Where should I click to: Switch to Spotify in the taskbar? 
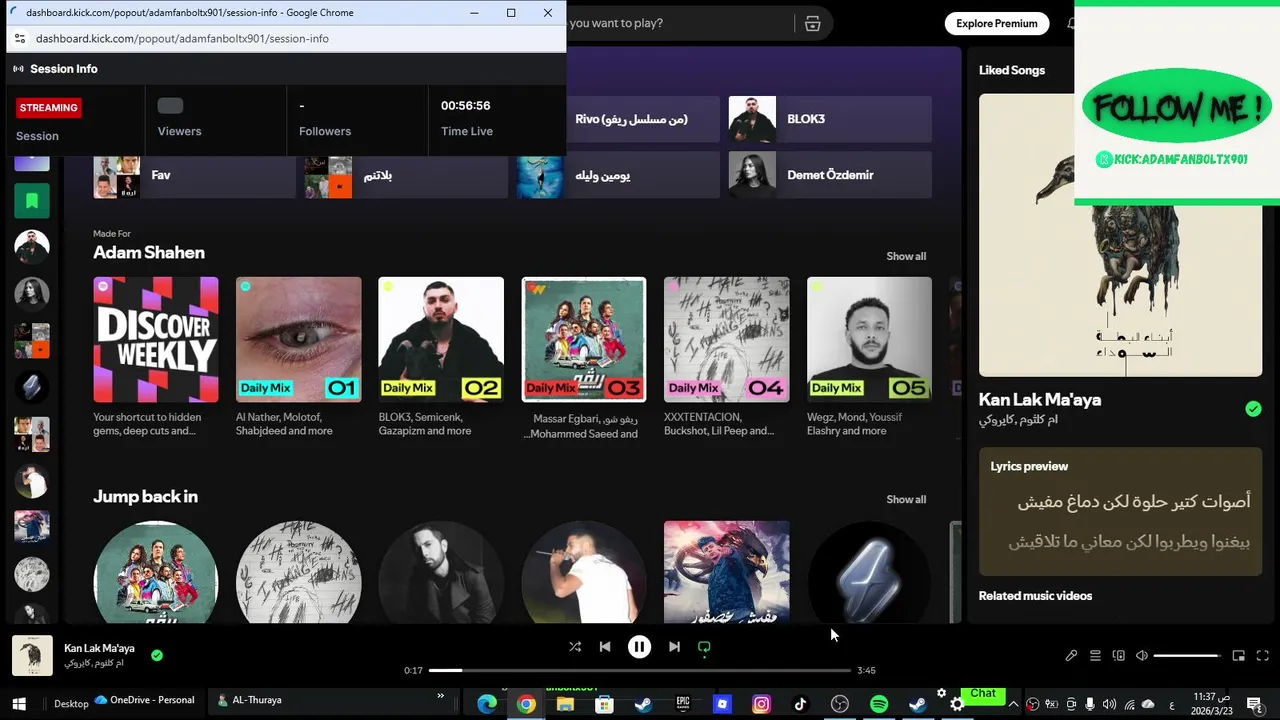coord(879,704)
